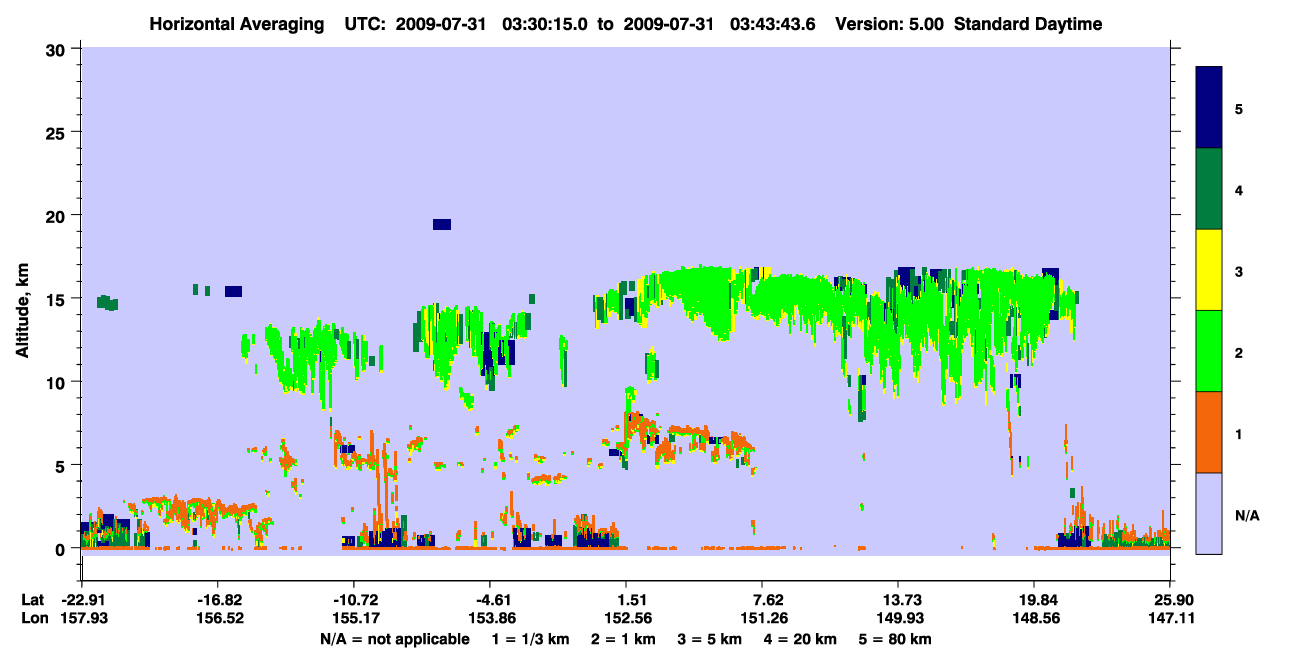Click longitude value 149.93

pyautogui.click(x=898, y=618)
